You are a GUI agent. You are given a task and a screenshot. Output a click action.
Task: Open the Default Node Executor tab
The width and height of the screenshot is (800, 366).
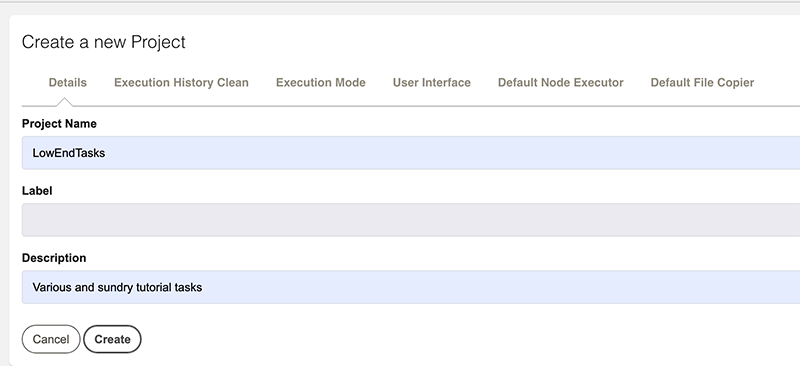[x=560, y=83]
